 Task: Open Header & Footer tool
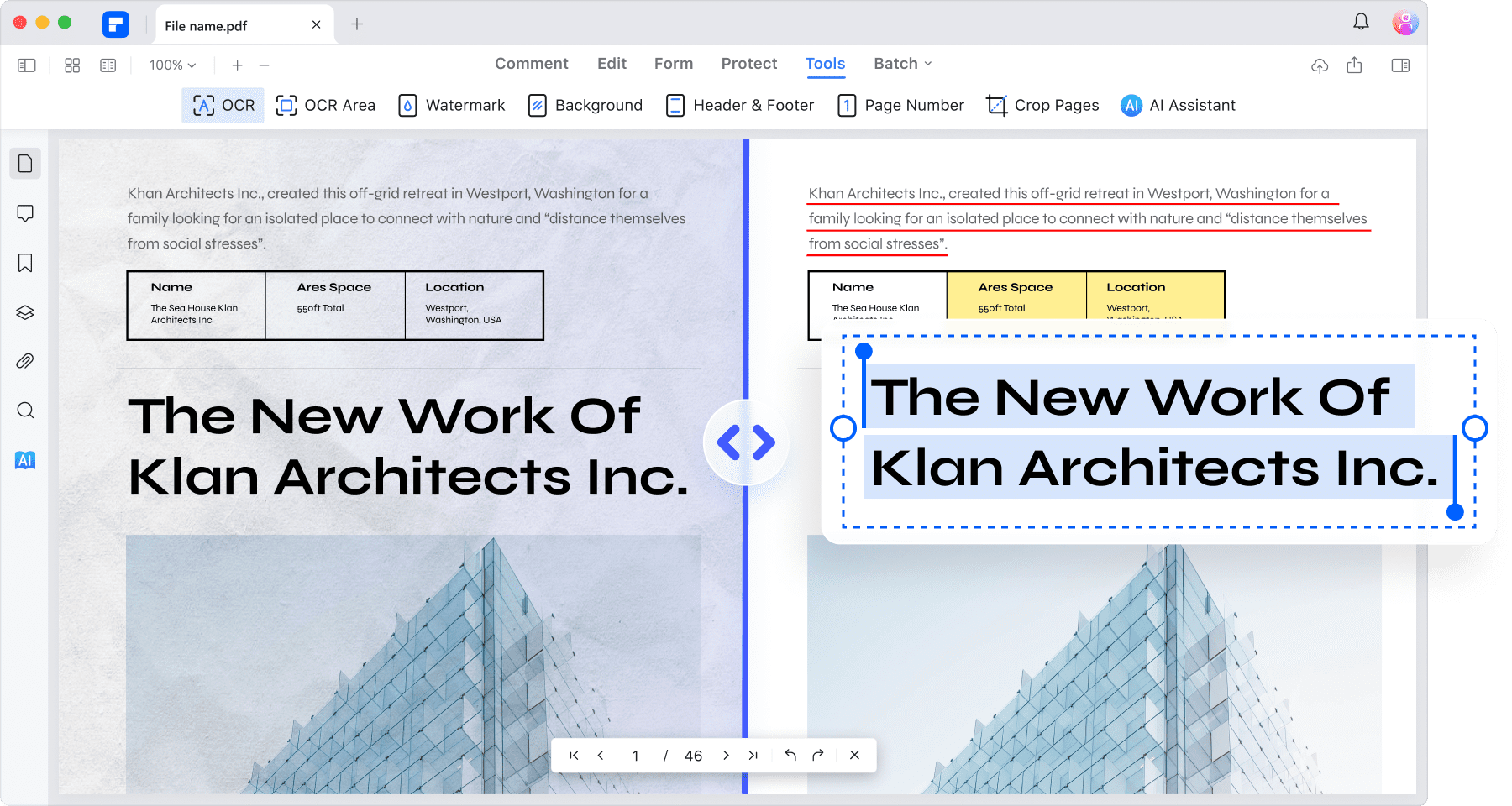tap(740, 106)
